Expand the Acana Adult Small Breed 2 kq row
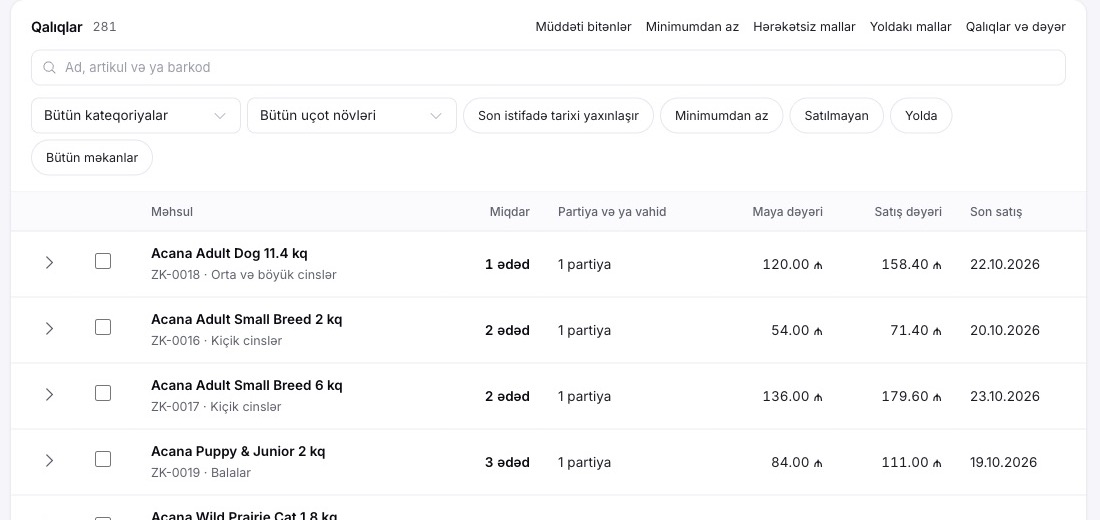This screenshot has width=1100, height=520. tap(49, 328)
